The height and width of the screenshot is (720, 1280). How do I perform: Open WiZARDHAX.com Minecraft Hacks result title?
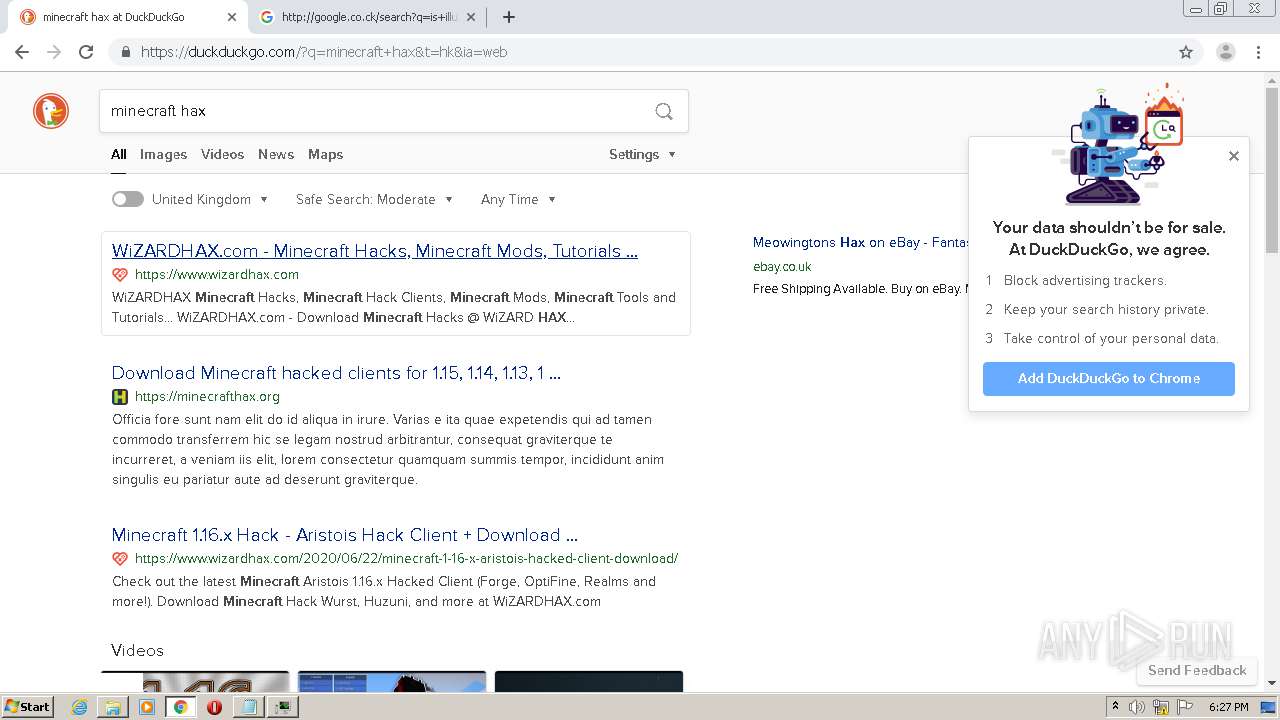tap(375, 251)
